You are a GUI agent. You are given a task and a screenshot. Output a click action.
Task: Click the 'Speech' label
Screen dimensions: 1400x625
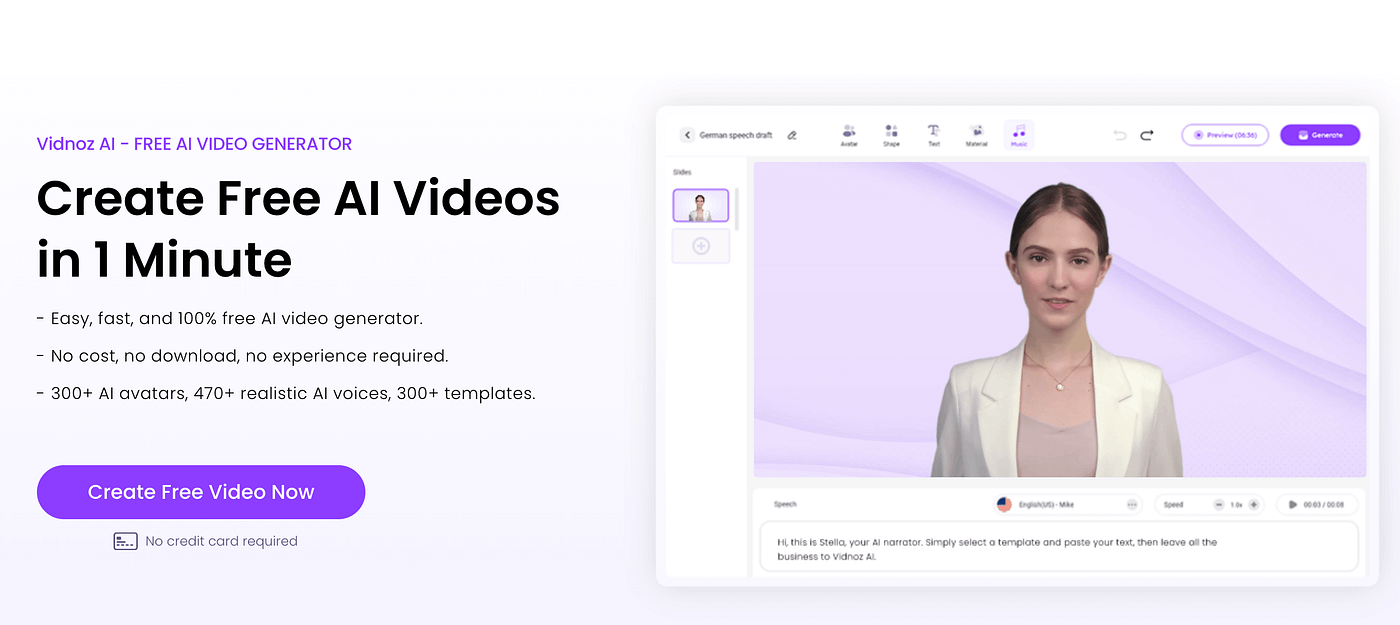coord(786,505)
